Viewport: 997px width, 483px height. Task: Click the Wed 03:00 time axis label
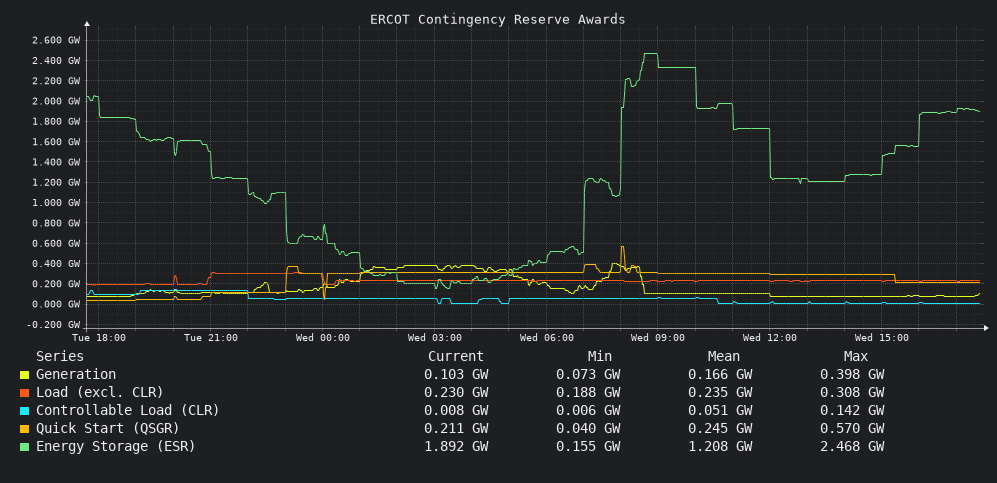(x=434, y=337)
